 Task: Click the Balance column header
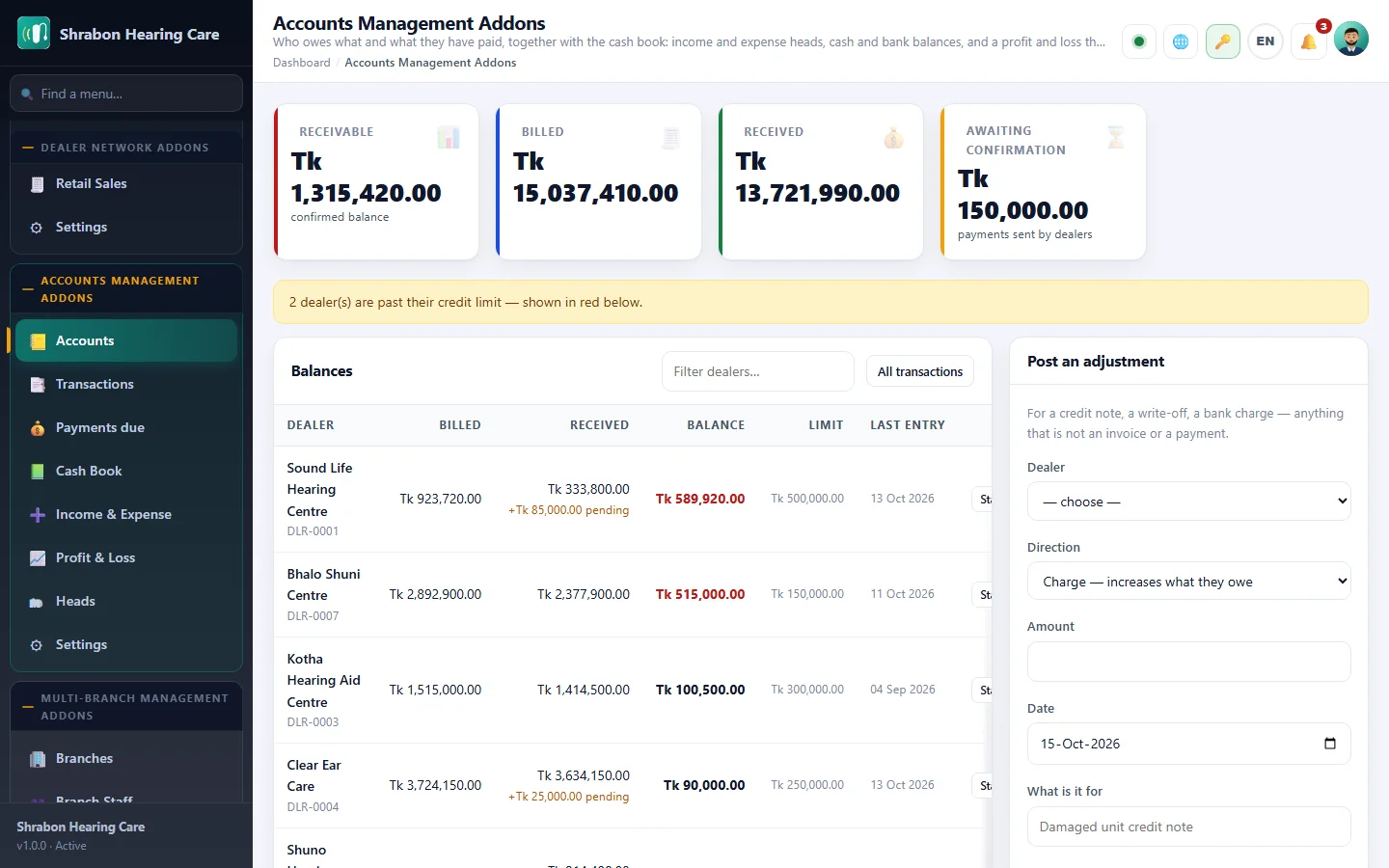[x=716, y=425]
